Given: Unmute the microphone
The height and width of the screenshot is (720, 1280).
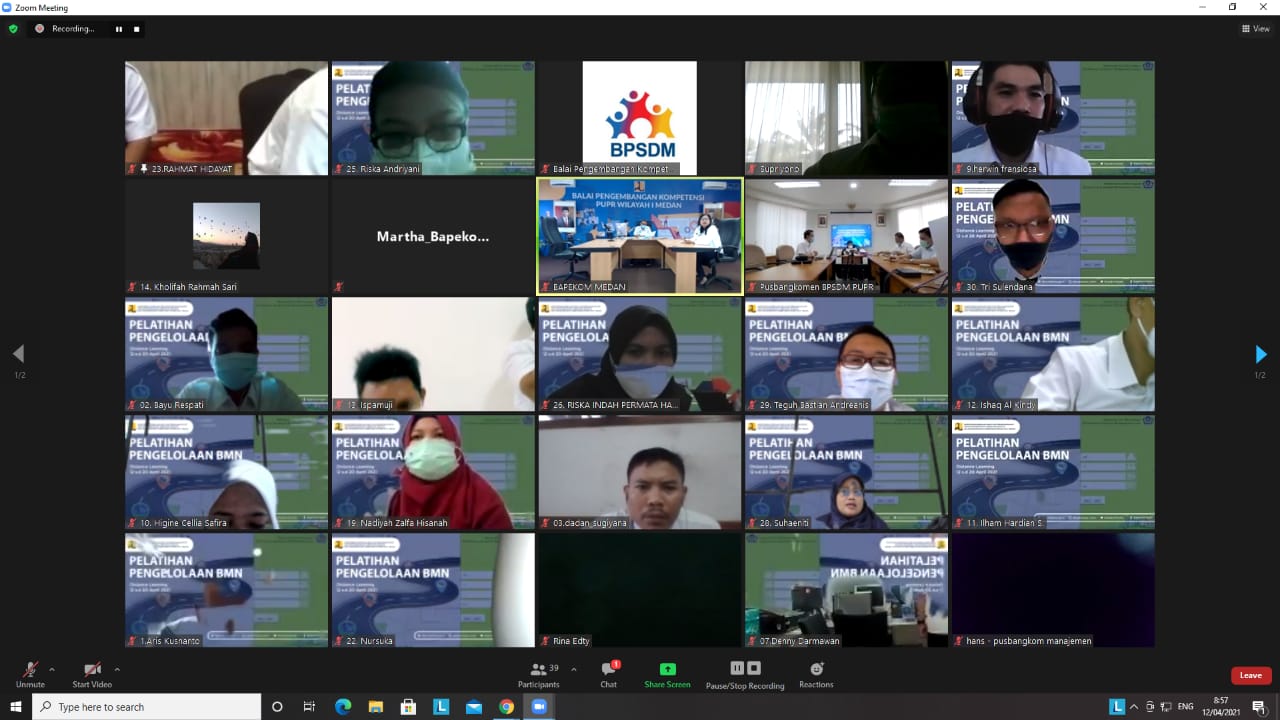Looking at the screenshot, I should point(30,675).
